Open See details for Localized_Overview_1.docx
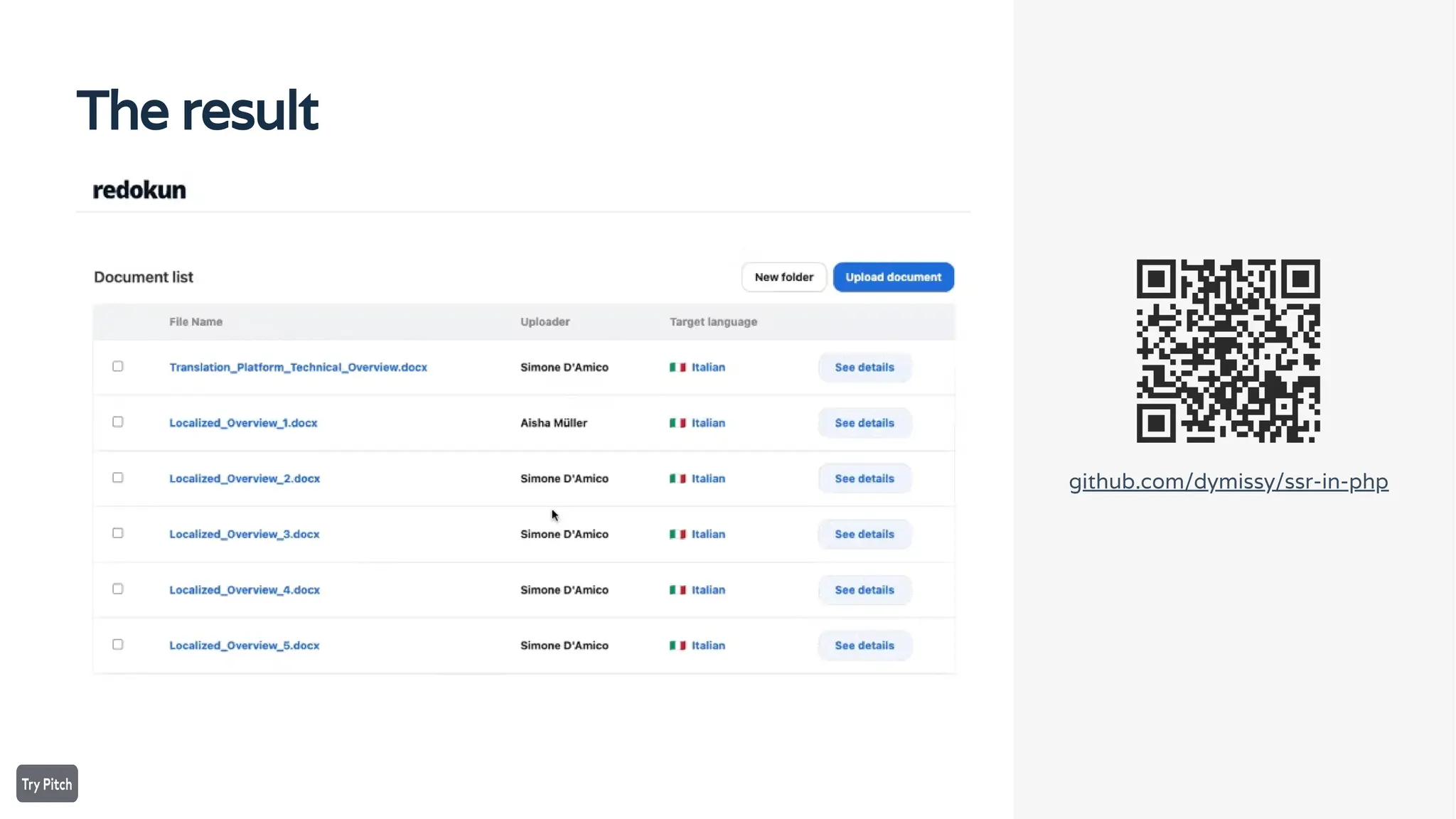Viewport: 1456px width, 819px height. click(x=864, y=423)
